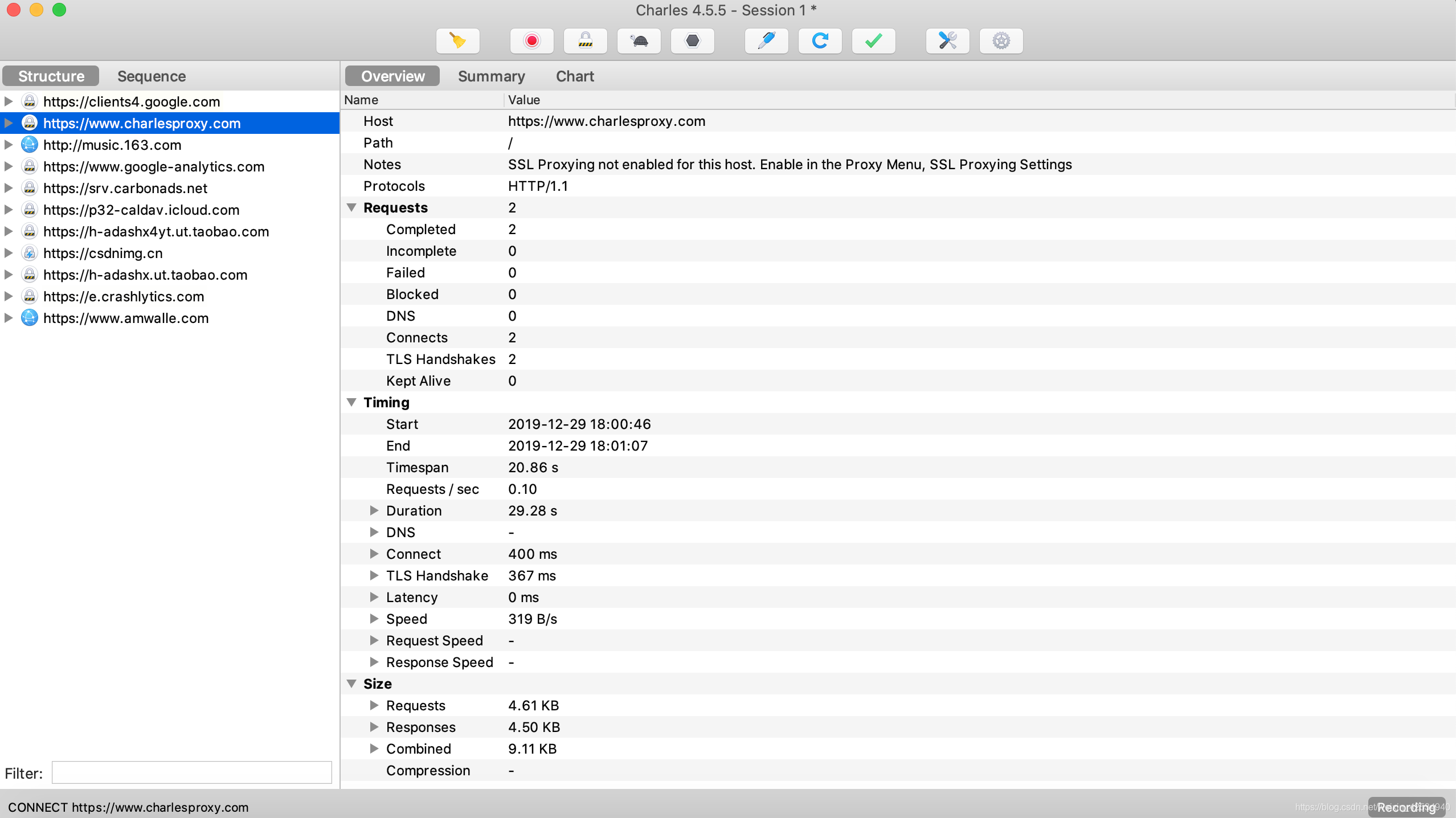Click the Host value https://www.charlesproxy.com
The image size is (1456, 818).
[x=607, y=121]
